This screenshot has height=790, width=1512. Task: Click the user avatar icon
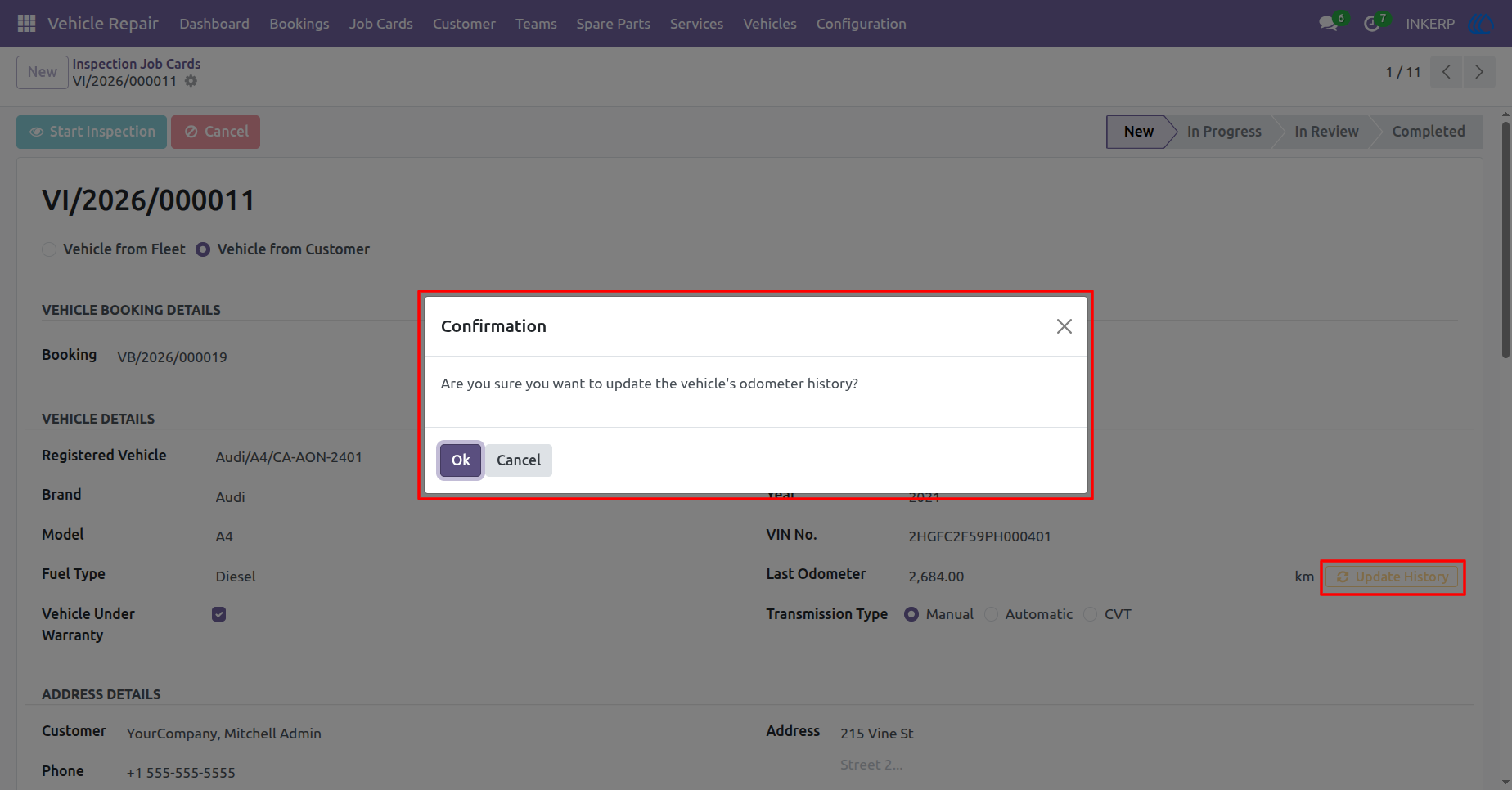(1481, 24)
